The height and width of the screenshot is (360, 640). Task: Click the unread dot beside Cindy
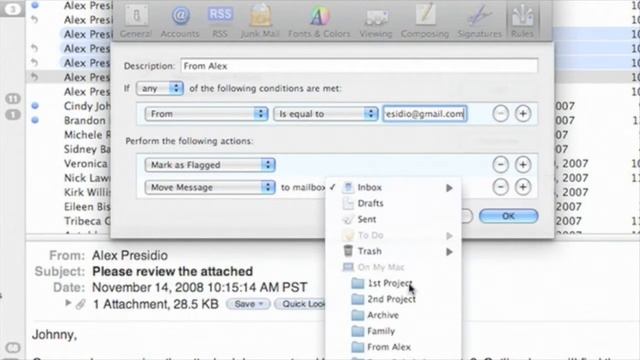pyautogui.click(x=35, y=106)
